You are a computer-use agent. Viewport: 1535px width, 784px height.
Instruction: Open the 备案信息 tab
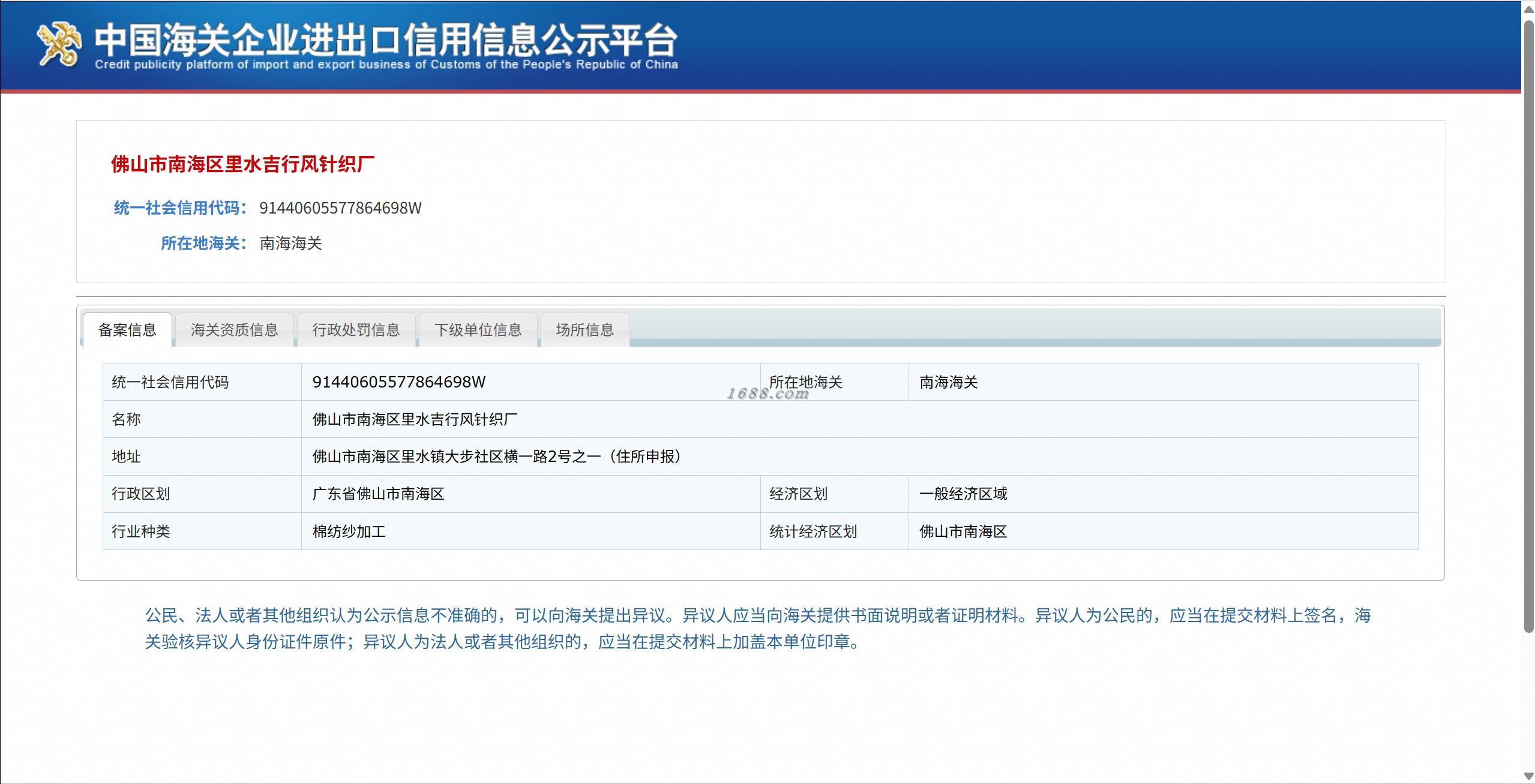coord(127,329)
